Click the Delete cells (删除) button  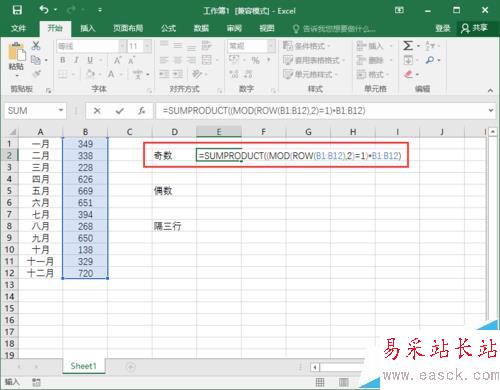point(374,60)
